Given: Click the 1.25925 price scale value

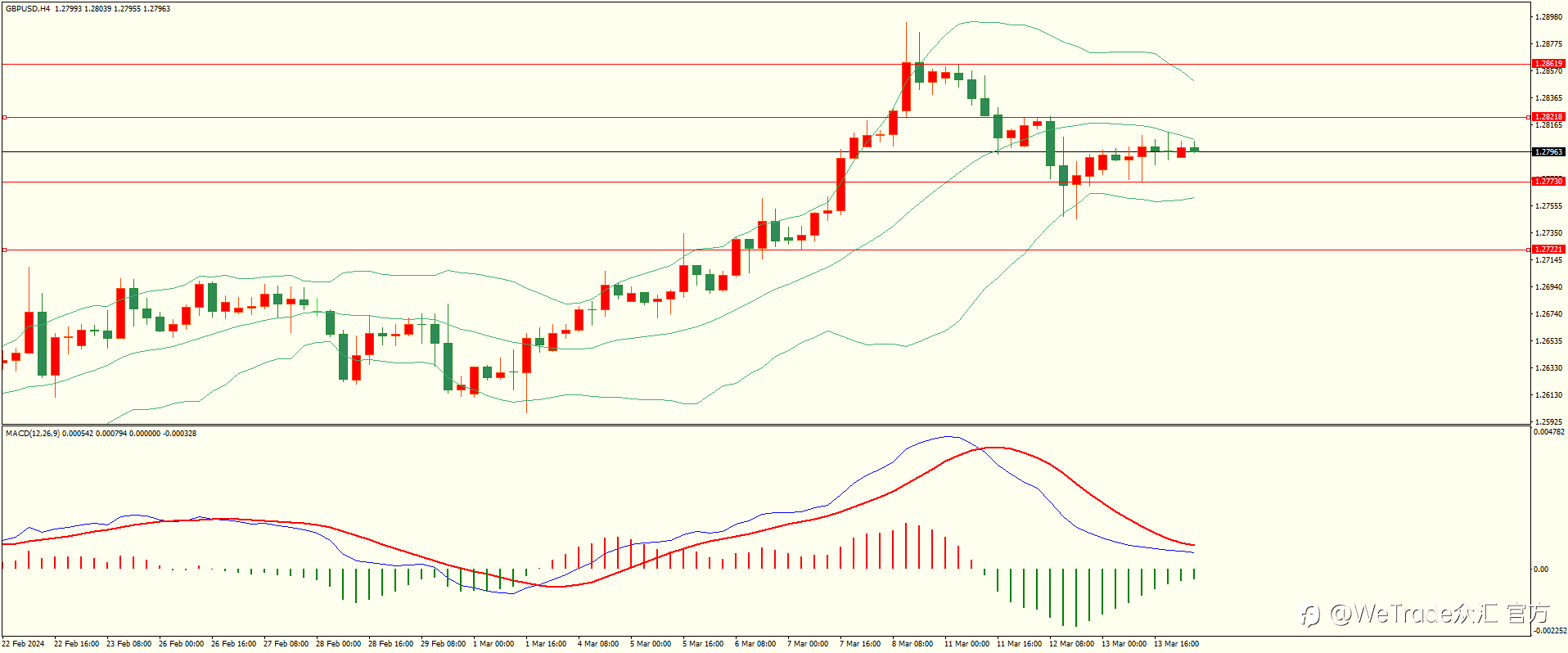Looking at the screenshot, I should pyautogui.click(x=1548, y=422).
